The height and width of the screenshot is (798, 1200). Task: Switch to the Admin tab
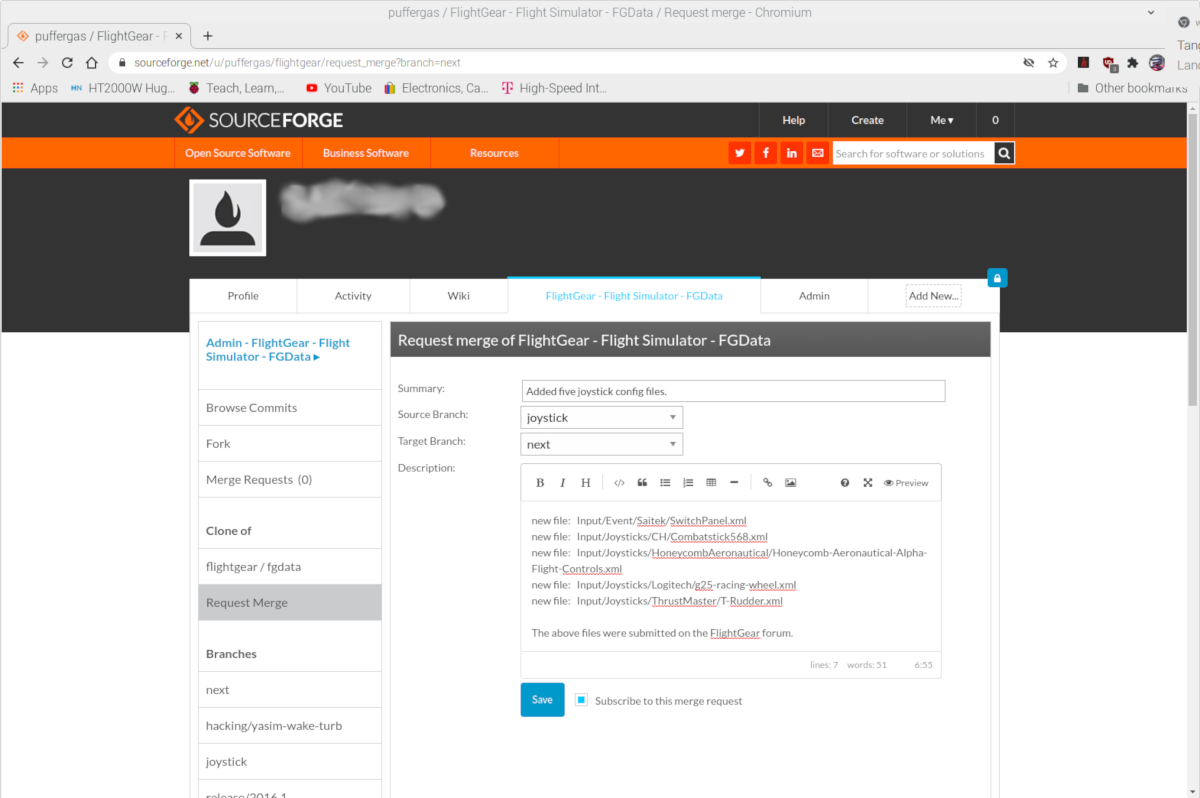814,295
